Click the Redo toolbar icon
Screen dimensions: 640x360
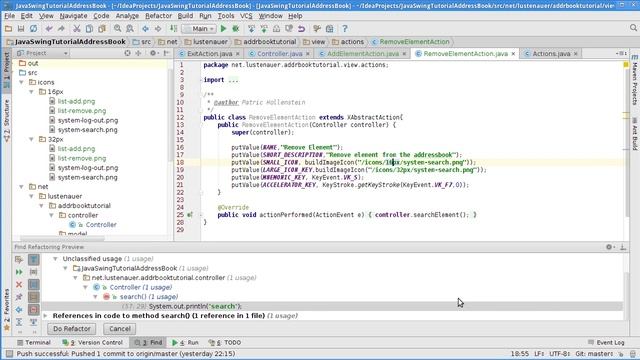coord(61,29)
